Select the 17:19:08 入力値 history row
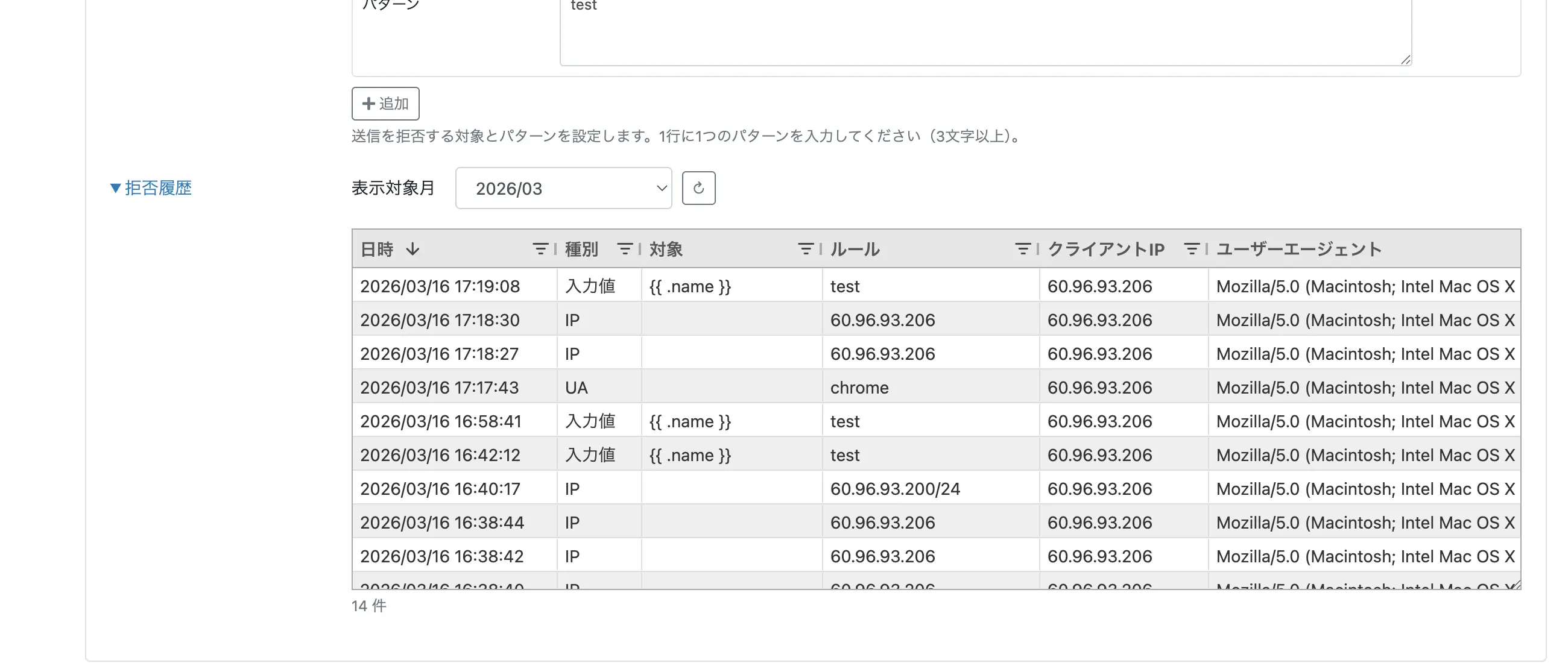The image size is (1568, 663). (590, 286)
